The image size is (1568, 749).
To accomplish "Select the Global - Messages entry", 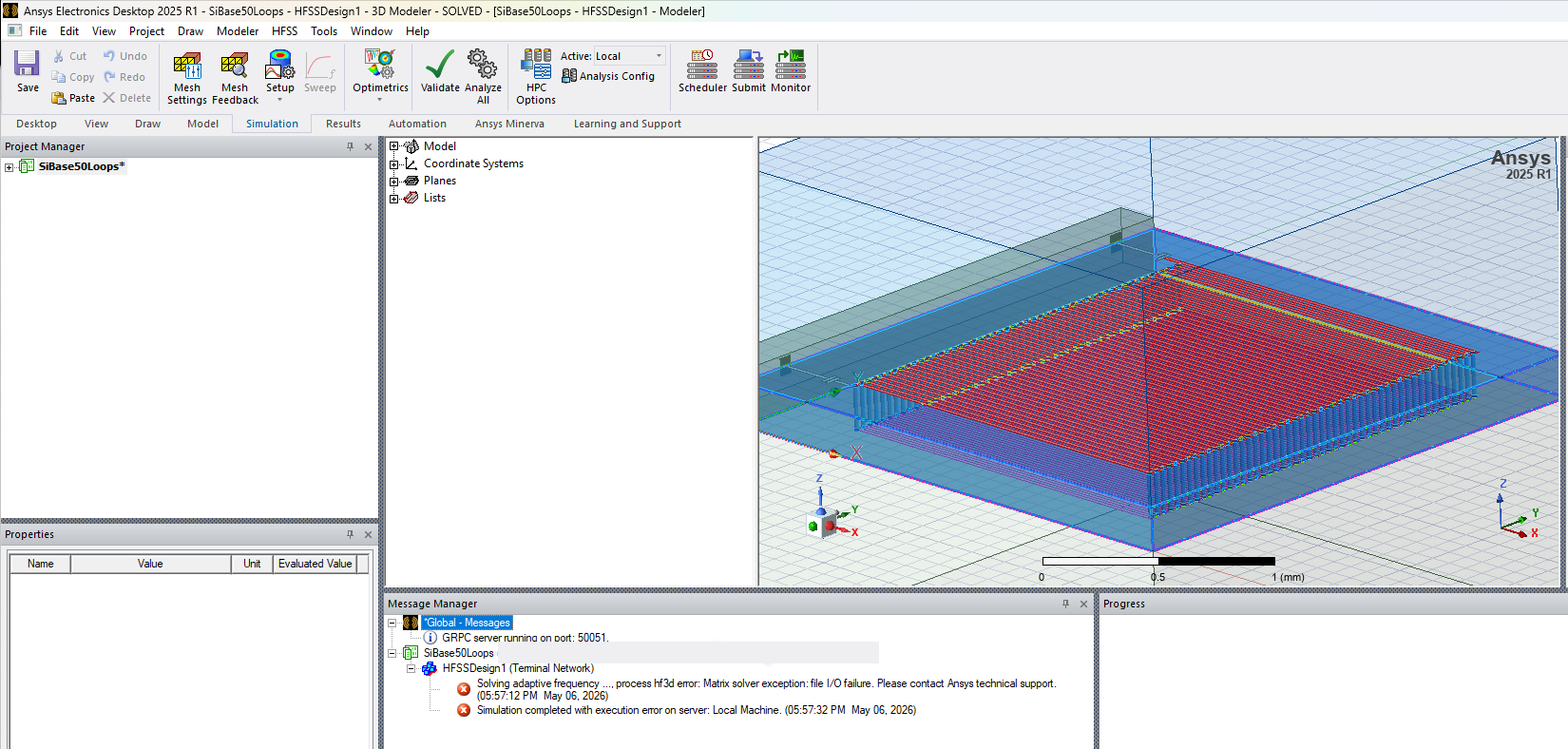I will pyautogui.click(x=468, y=623).
